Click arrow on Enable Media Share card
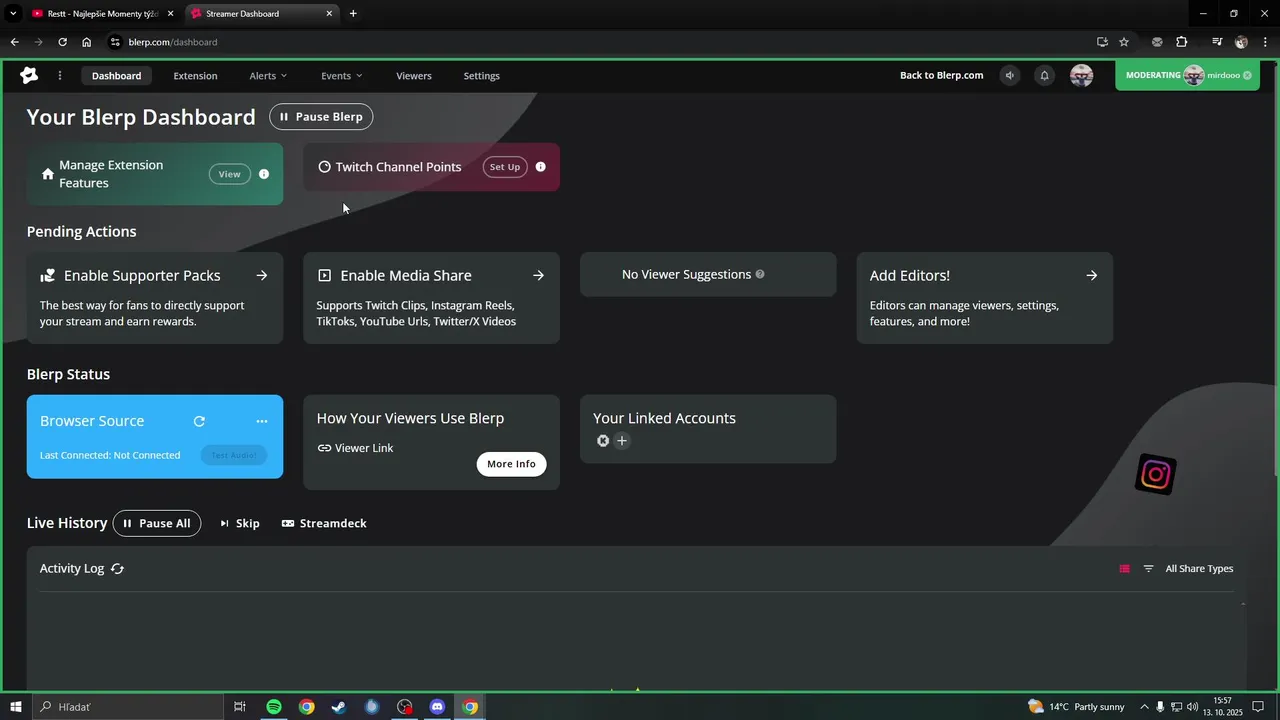Viewport: 1280px width, 720px height. pos(538,275)
